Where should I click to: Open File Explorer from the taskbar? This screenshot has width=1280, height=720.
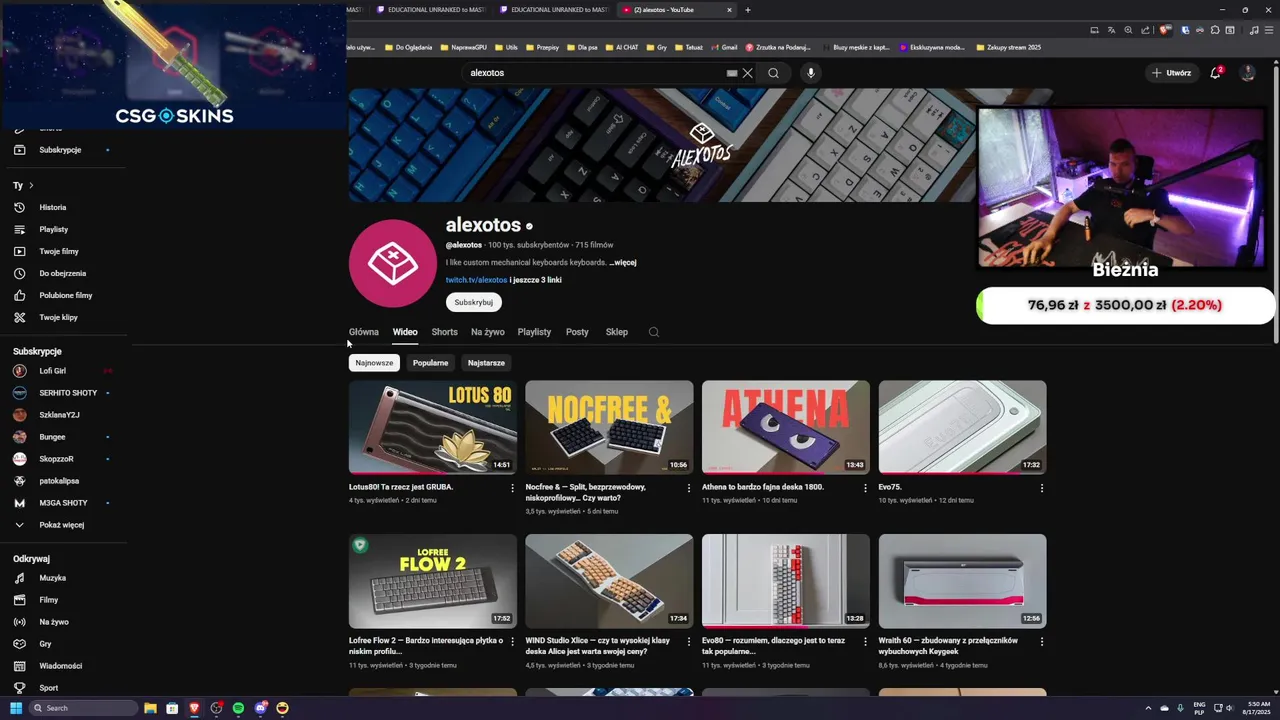(x=150, y=708)
